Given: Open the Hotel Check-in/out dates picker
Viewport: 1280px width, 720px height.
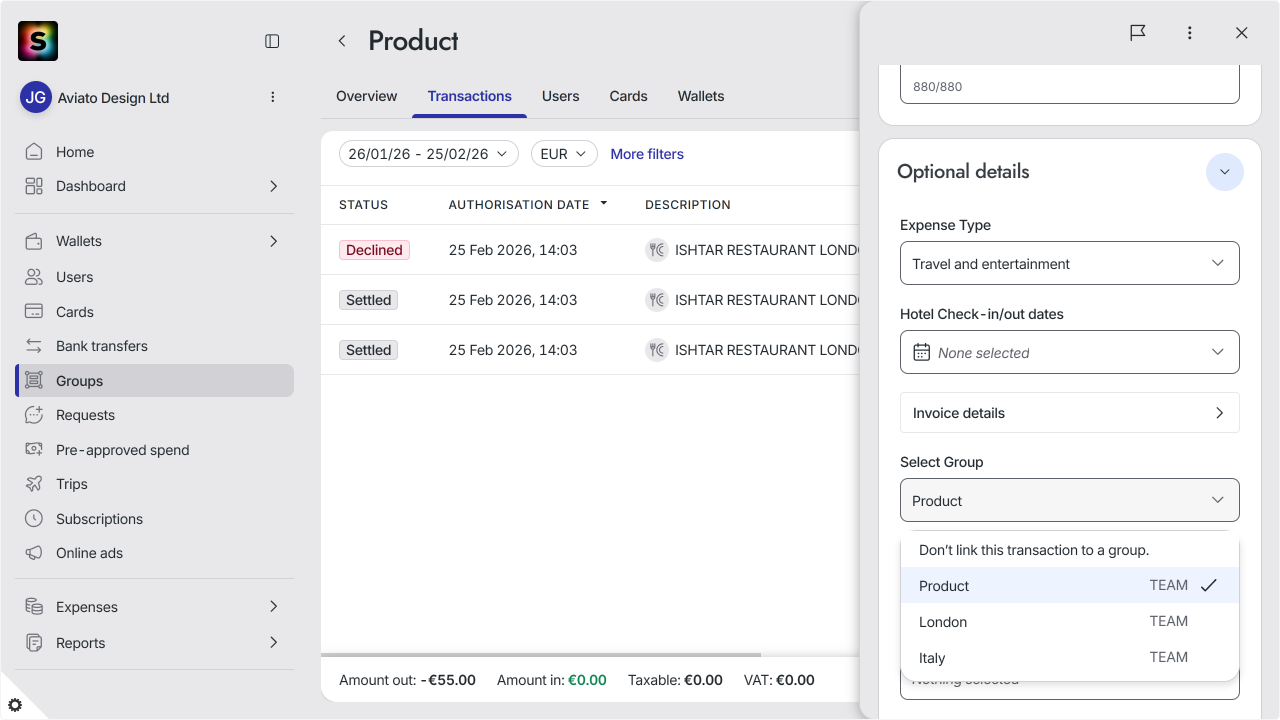Looking at the screenshot, I should [1070, 352].
